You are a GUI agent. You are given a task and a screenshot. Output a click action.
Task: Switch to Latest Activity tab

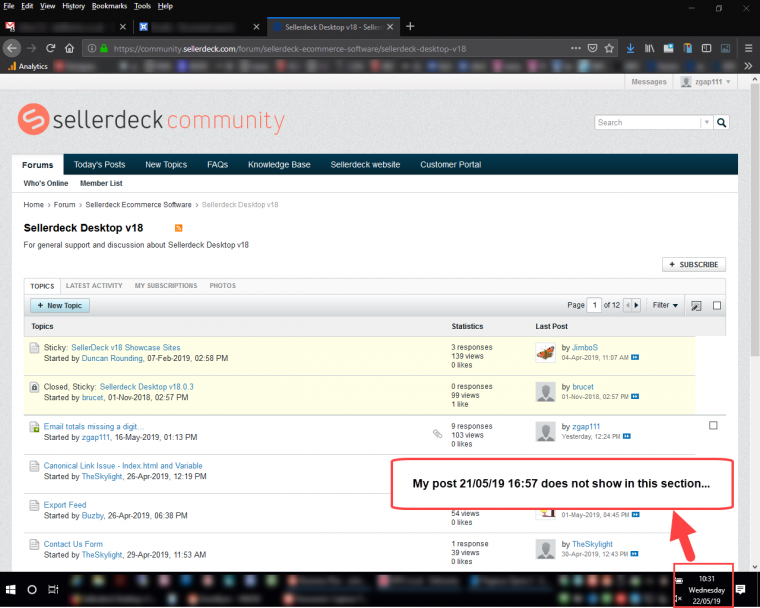94,286
